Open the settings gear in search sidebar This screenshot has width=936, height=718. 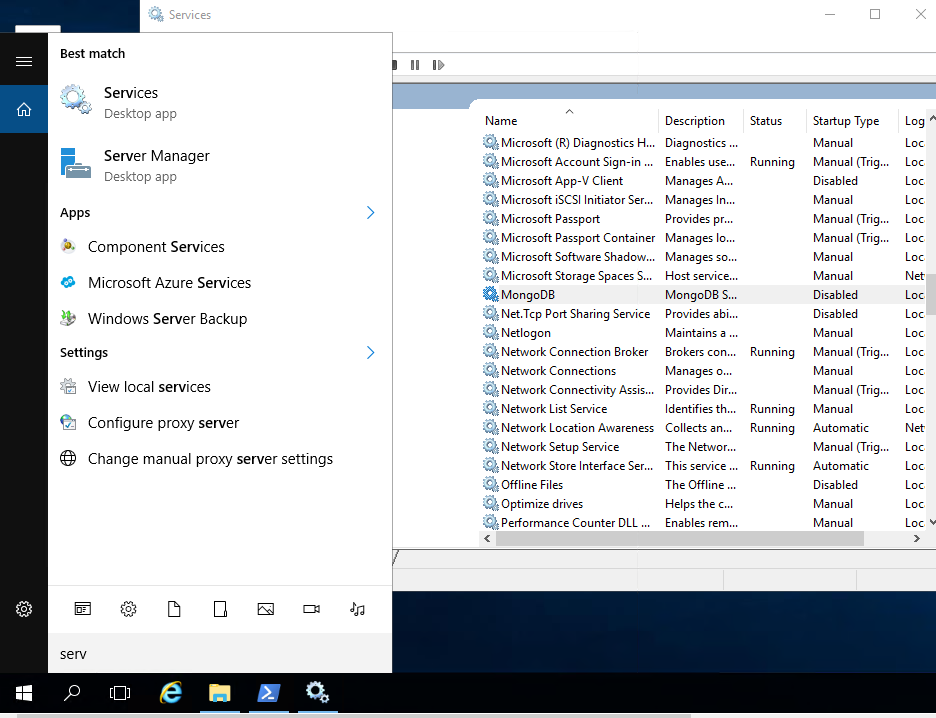pyautogui.click(x=24, y=609)
